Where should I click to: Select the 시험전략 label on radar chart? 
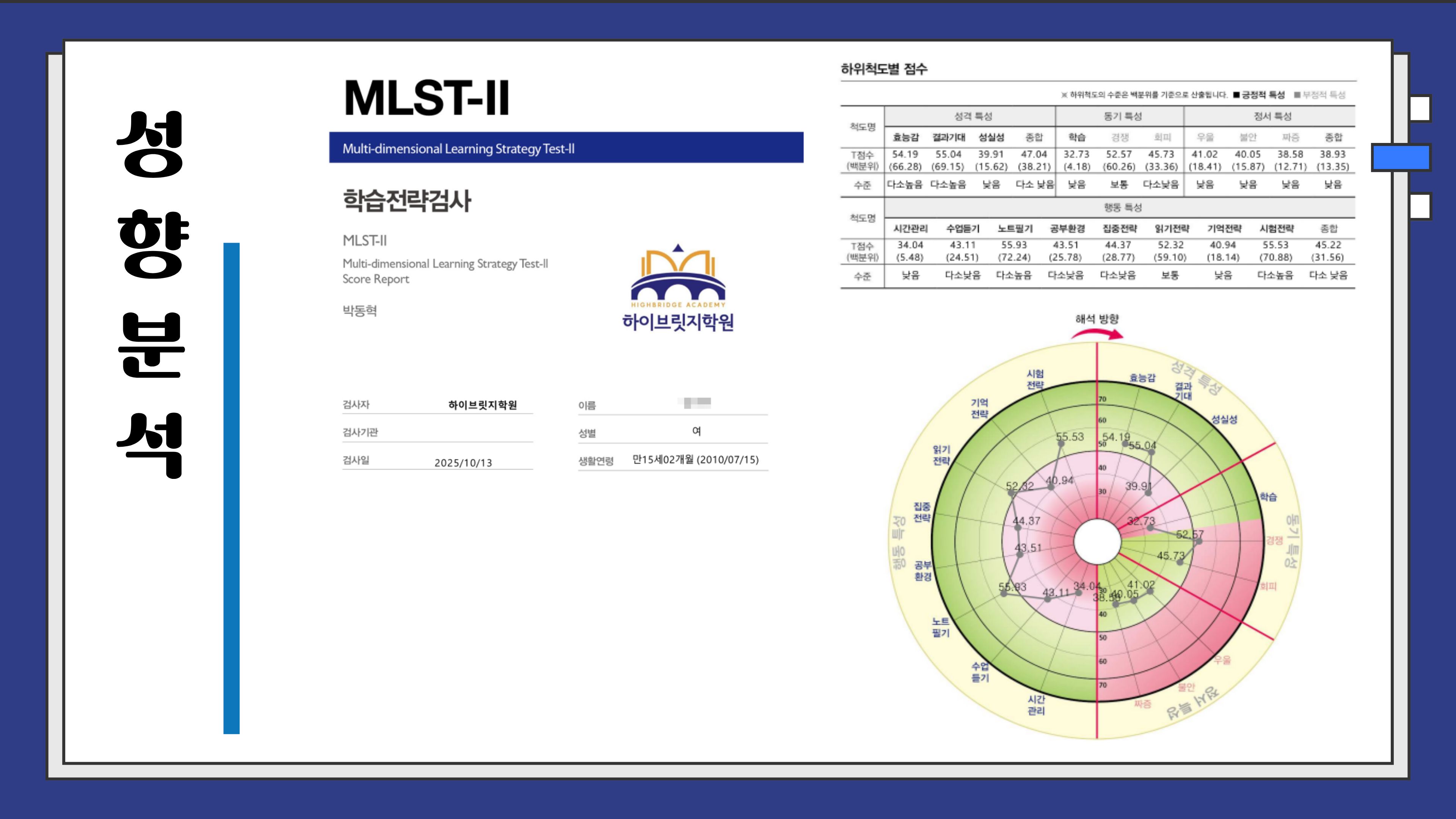pyautogui.click(x=1036, y=379)
